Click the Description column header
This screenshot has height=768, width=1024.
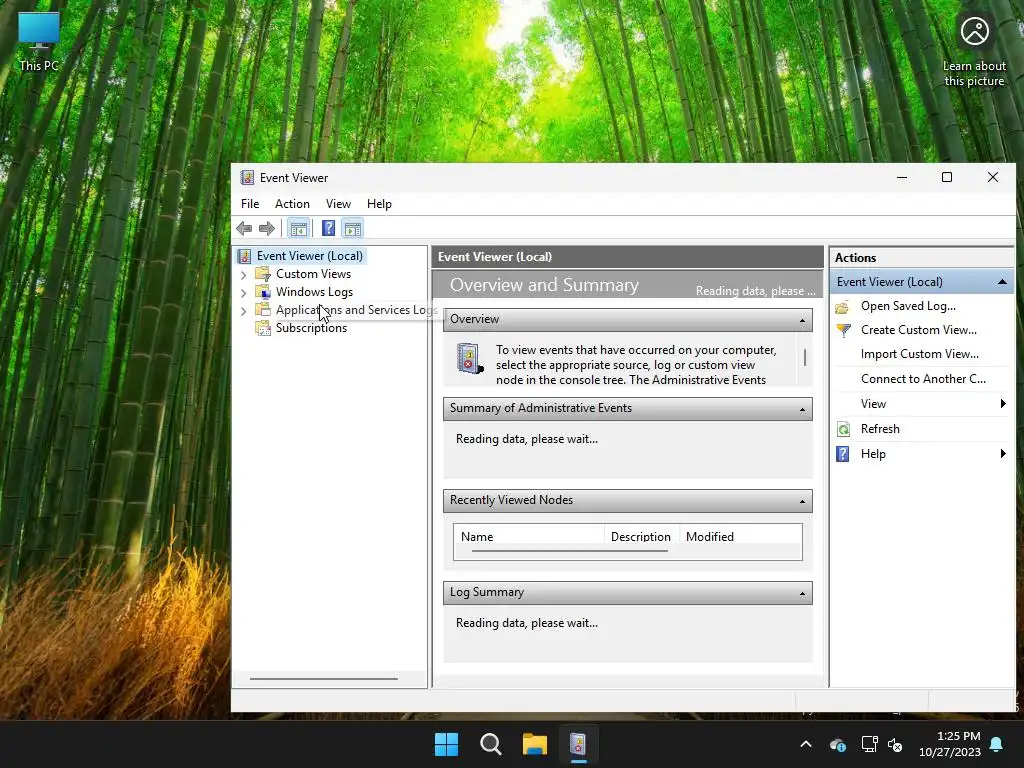(x=641, y=536)
